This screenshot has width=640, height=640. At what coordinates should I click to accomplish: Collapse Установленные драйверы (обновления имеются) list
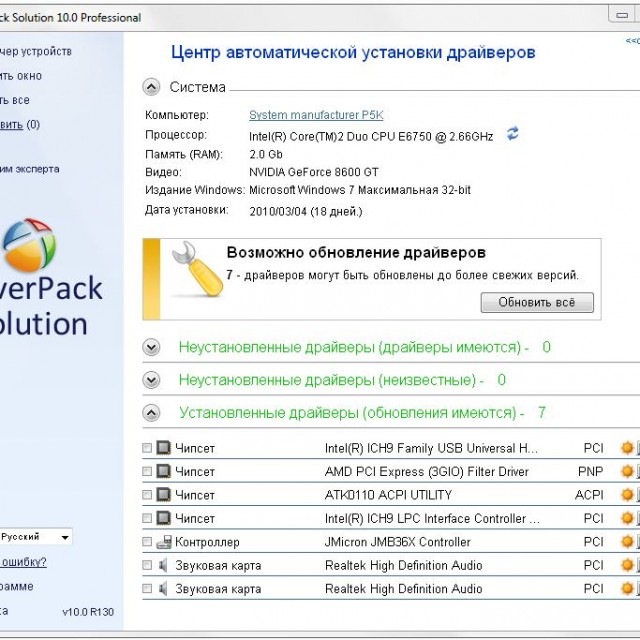pos(151,412)
